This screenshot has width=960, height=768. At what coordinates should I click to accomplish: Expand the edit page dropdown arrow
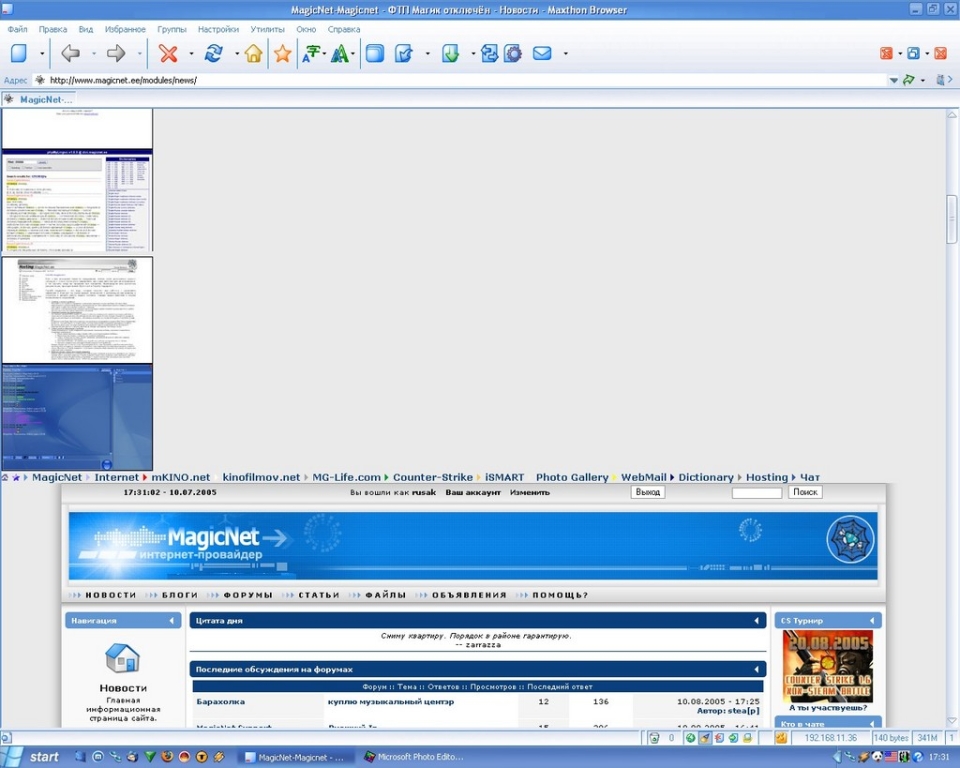point(427,54)
